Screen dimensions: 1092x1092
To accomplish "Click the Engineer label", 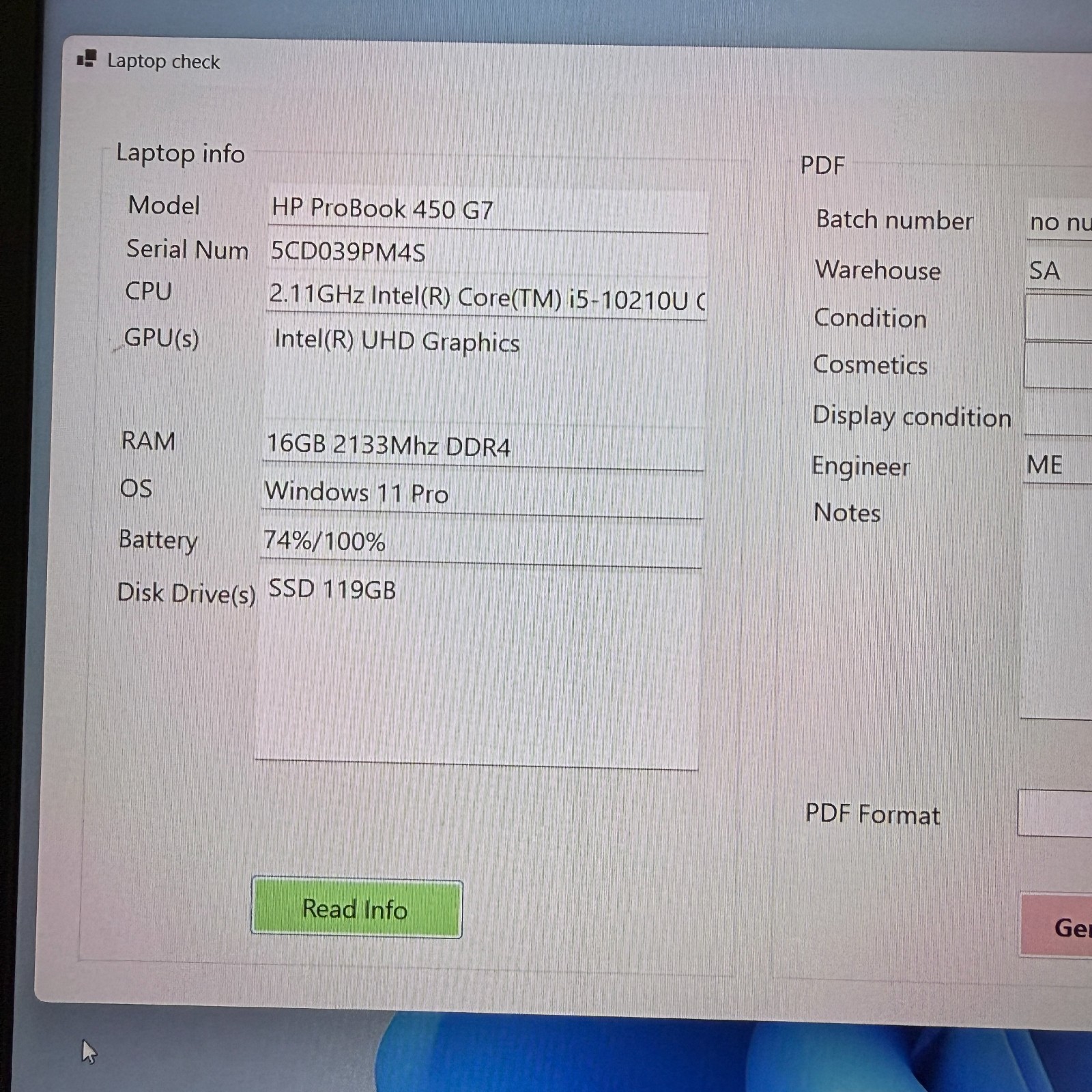I will pos(861,467).
